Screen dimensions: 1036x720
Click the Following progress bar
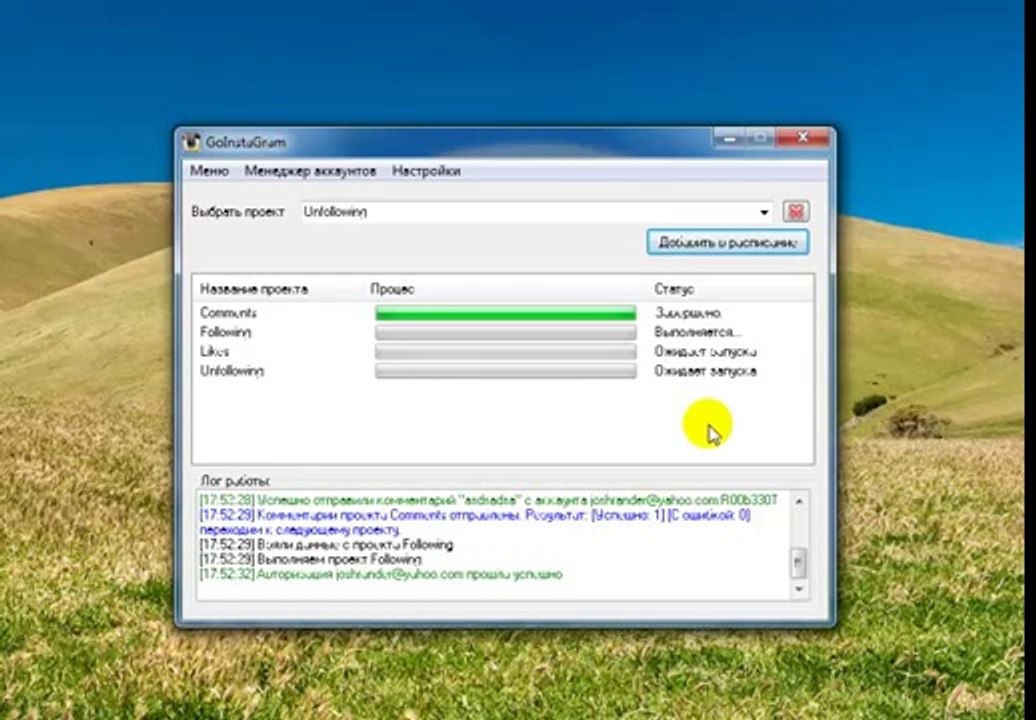[x=505, y=332]
